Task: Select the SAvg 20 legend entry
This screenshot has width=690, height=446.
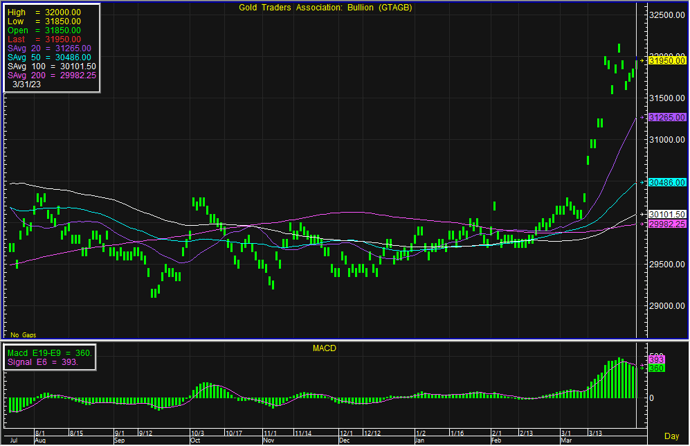Action: pos(36,47)
